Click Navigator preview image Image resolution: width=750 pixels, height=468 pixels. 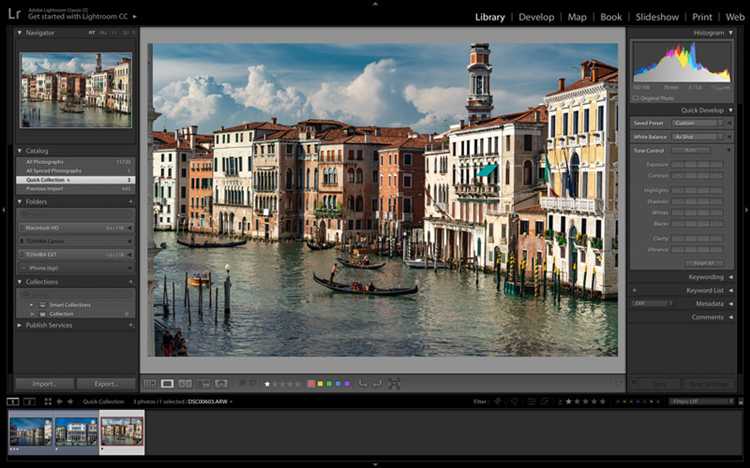[76, 90]
